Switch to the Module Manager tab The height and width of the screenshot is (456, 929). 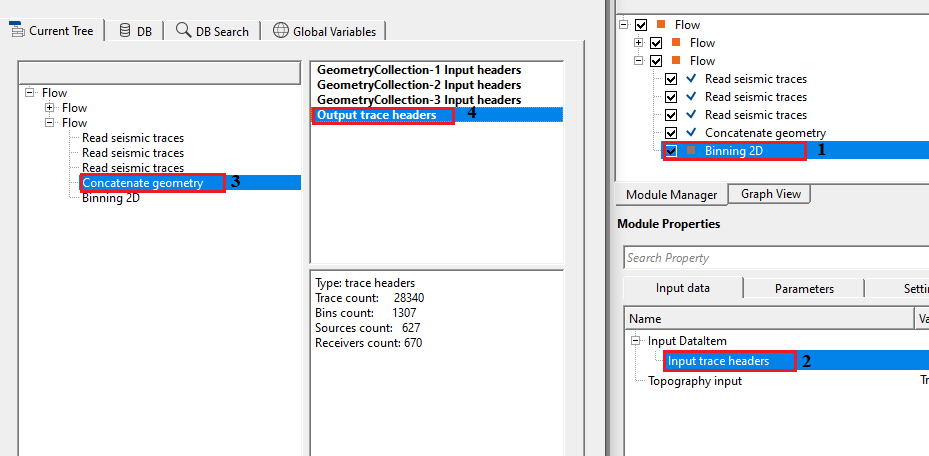[671, 195]
